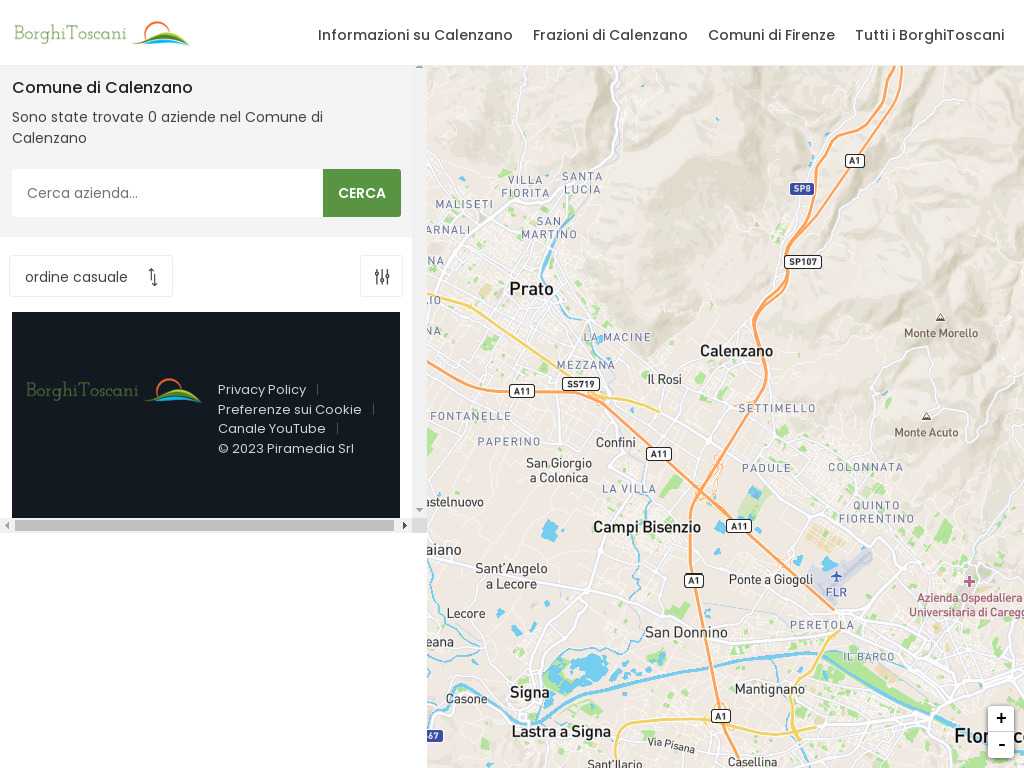Click the sort arrows icon
1024x768 pixels.
(x=153, y=277)
